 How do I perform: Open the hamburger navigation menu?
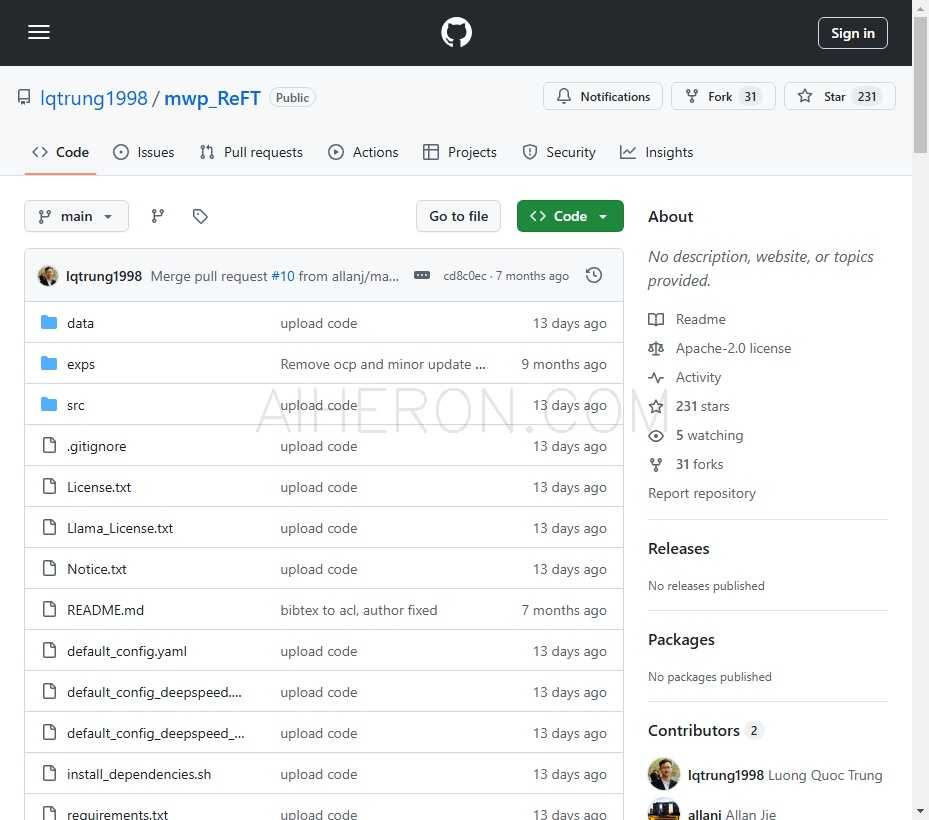coord(39,33)
